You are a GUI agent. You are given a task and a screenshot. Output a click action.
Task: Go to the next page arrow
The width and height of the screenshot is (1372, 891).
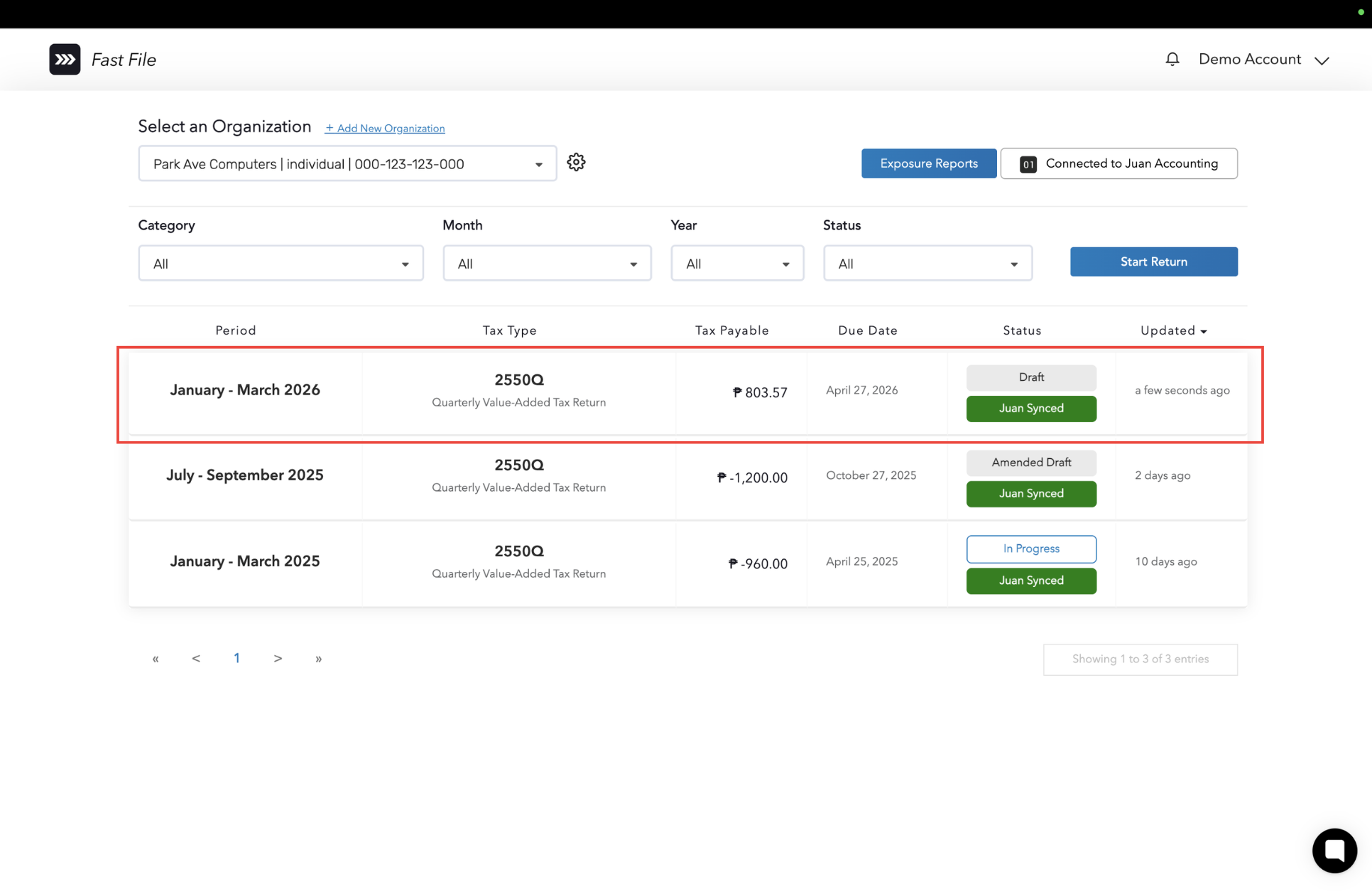click(278, 659)
